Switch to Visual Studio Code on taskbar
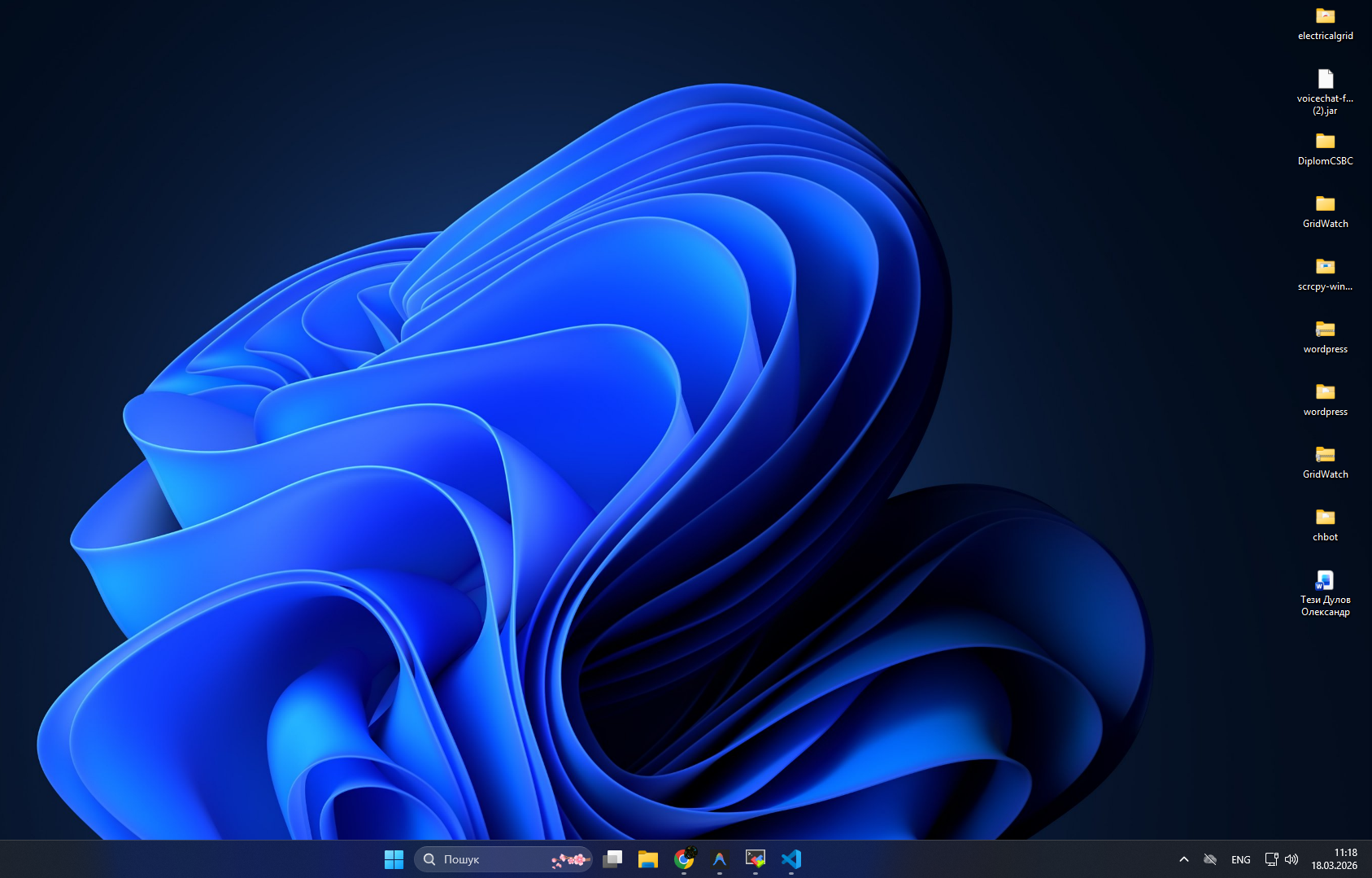Screen dimensions: 1372x878 [791, 859]
